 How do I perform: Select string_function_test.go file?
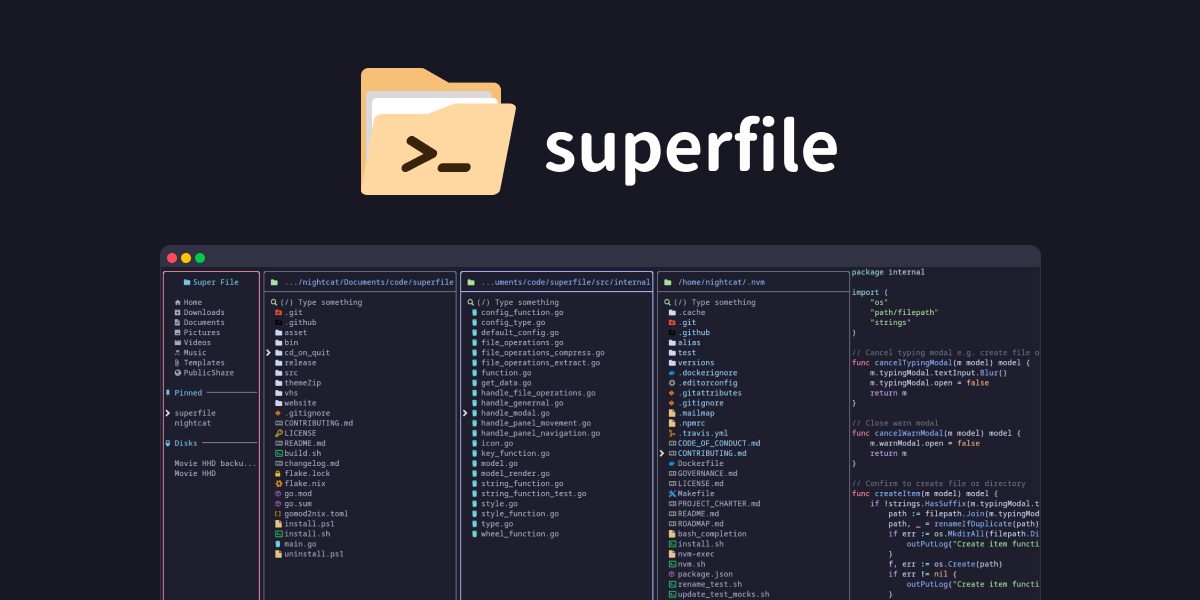coord(529,493)
